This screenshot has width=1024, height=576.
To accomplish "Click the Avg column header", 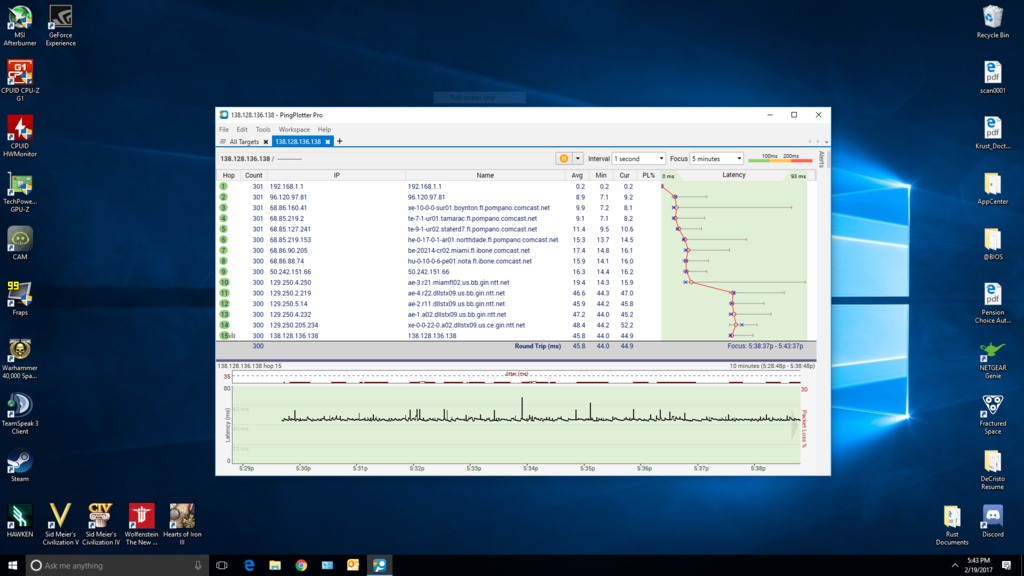I will point(577,176).
